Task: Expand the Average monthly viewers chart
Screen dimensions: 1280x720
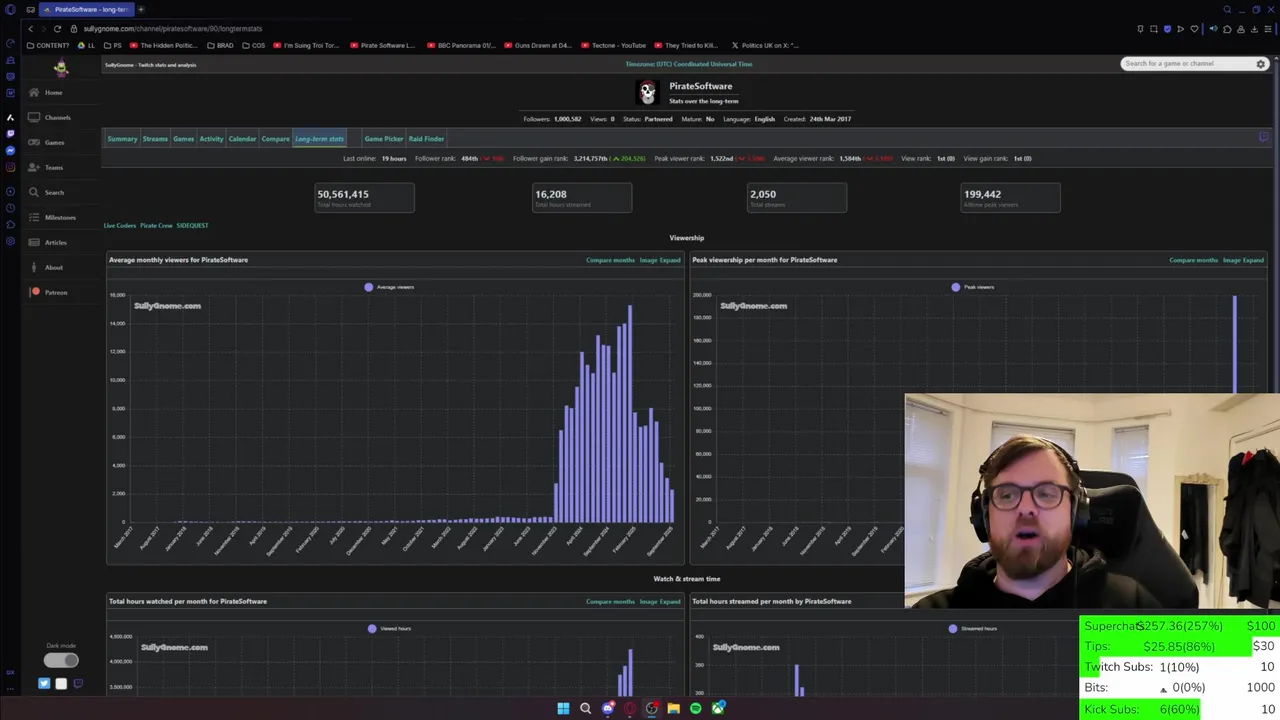Action: click(x=670, y=260)
